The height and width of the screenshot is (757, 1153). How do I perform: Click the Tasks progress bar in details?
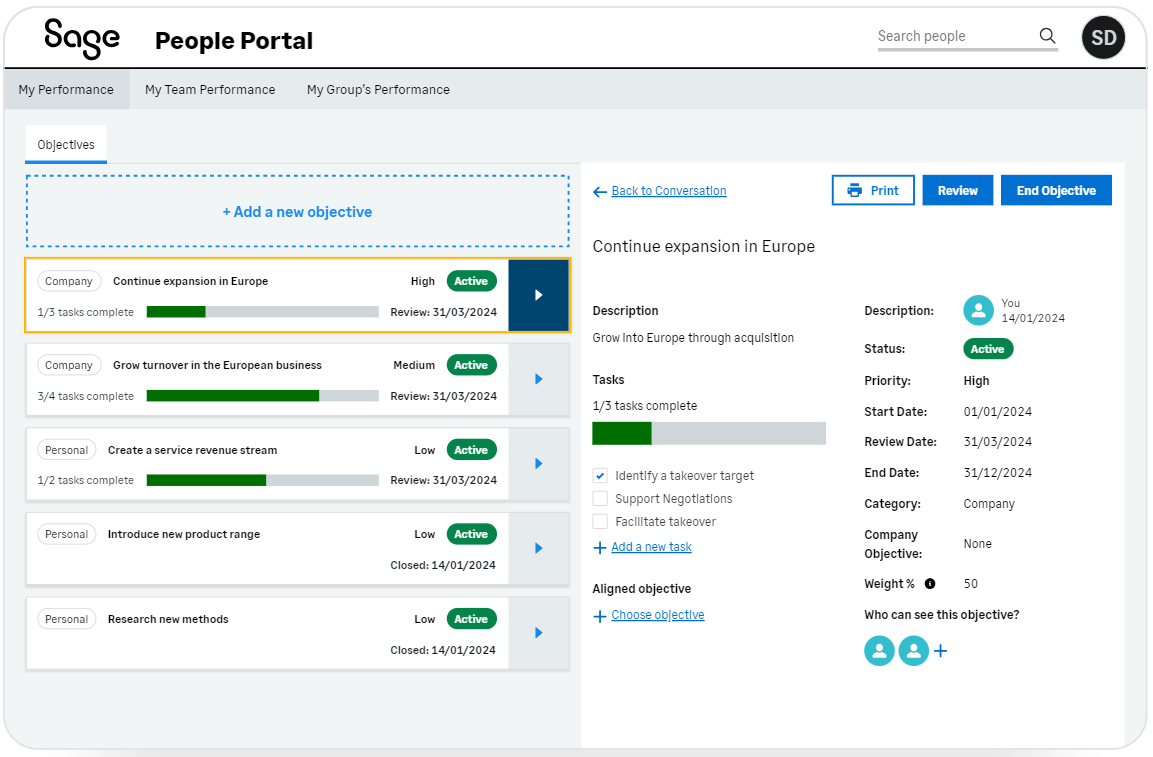click(709, 433)
